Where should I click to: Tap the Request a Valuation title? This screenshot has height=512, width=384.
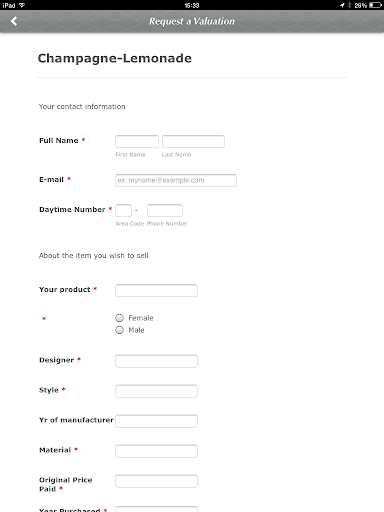coord(192,21)
